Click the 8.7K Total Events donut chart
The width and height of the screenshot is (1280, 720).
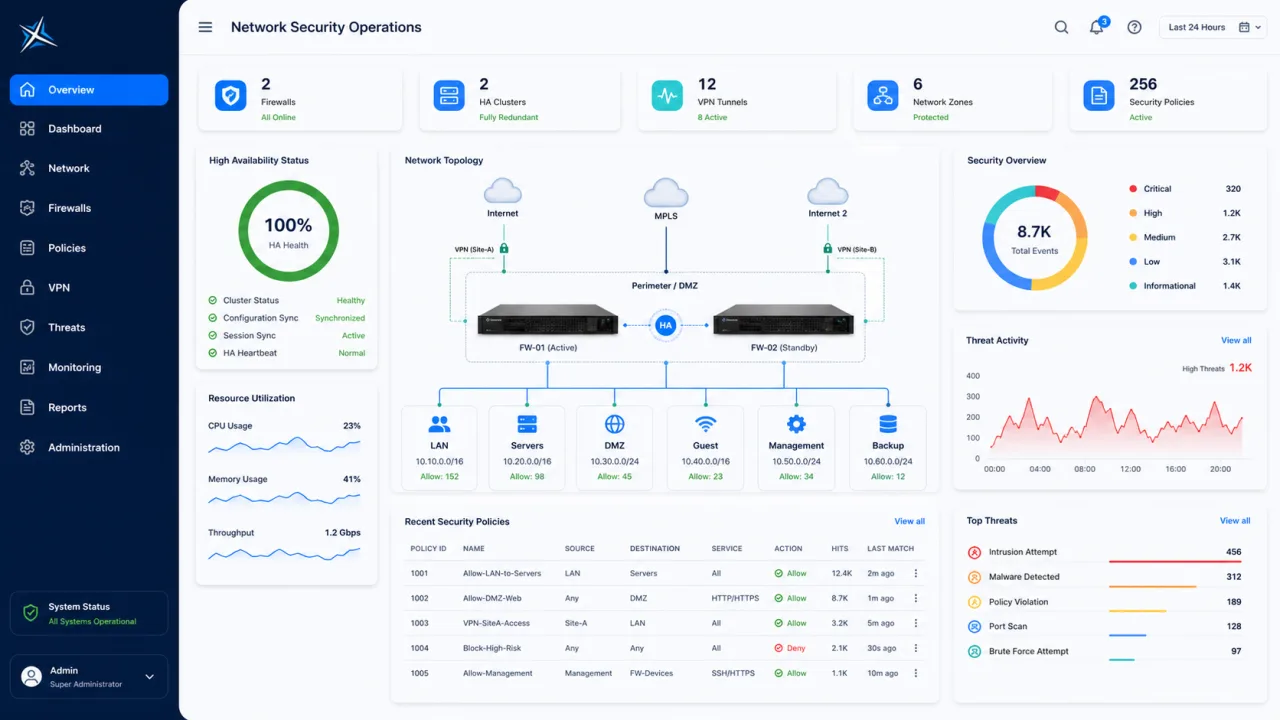coord(1034,238)
